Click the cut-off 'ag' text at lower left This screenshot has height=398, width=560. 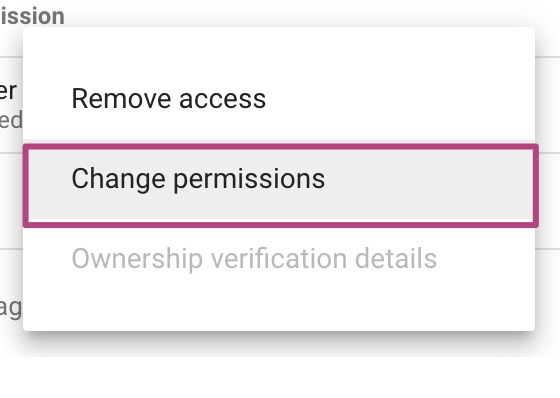[11, 309]
